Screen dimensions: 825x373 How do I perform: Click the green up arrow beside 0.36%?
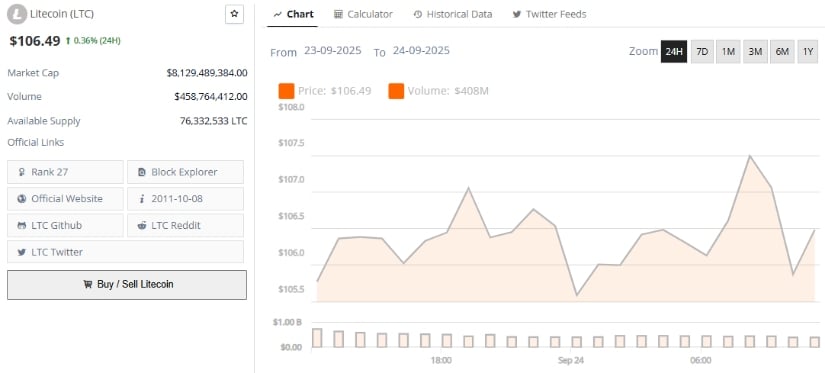click(68, 41)
